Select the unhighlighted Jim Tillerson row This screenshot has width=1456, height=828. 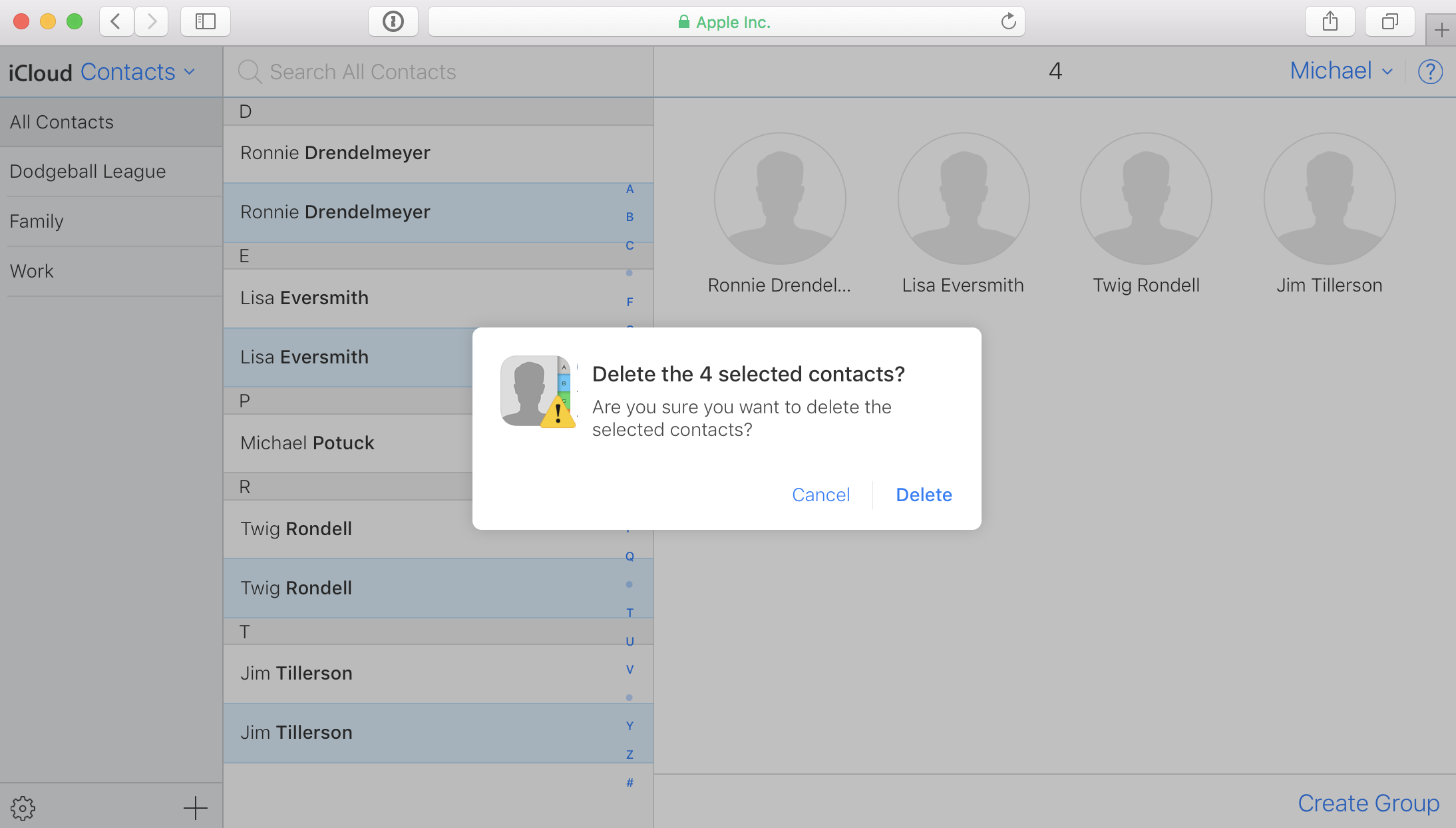pos(438,674)
